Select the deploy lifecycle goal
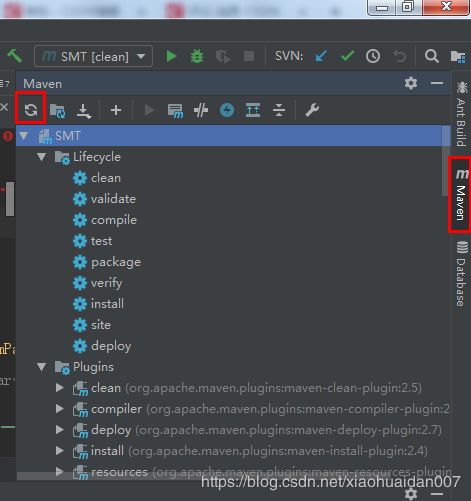The height and width of the screenshot is (501, 471). tap(102, 346)
